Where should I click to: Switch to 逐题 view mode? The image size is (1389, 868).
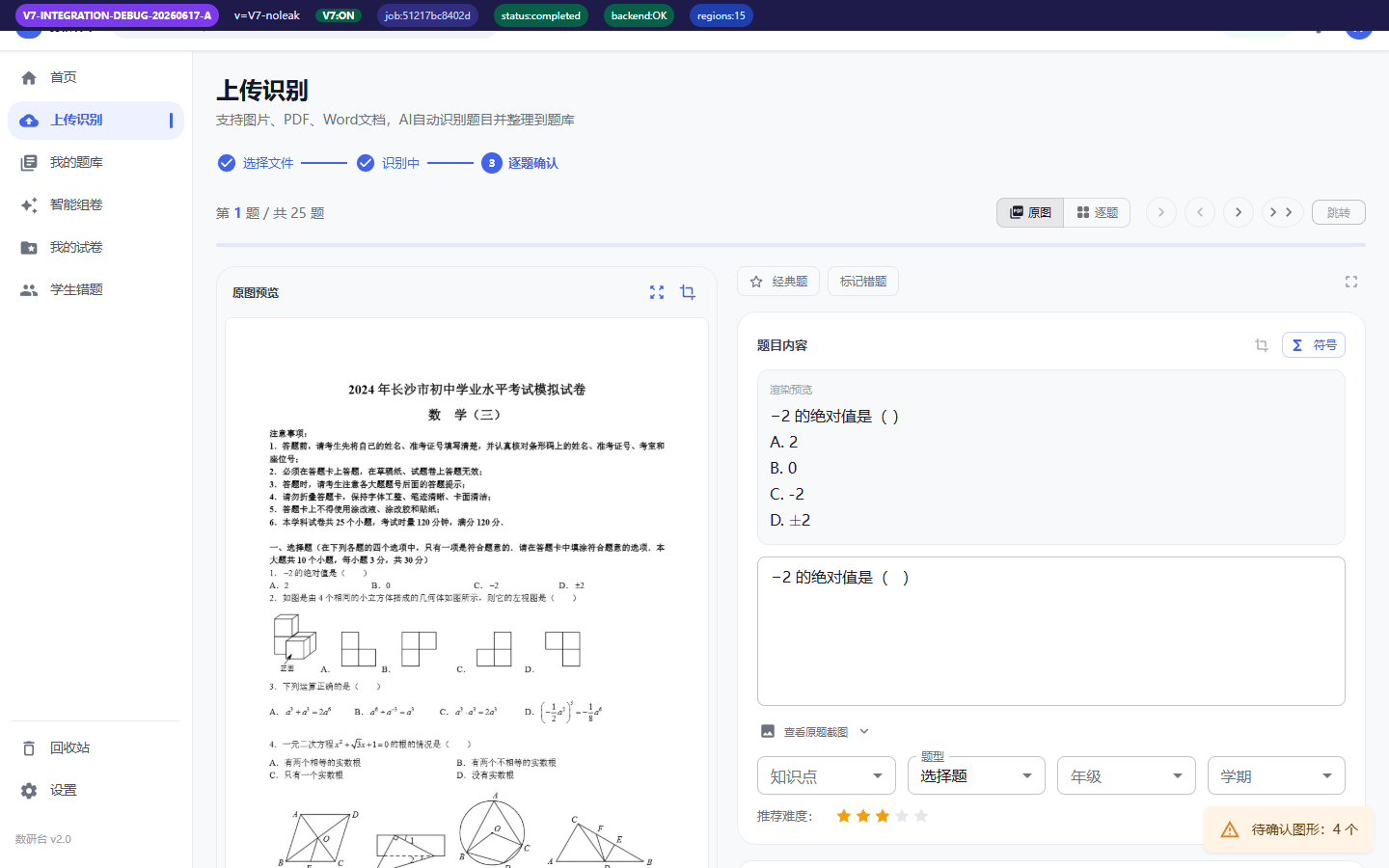(1097, 212)
